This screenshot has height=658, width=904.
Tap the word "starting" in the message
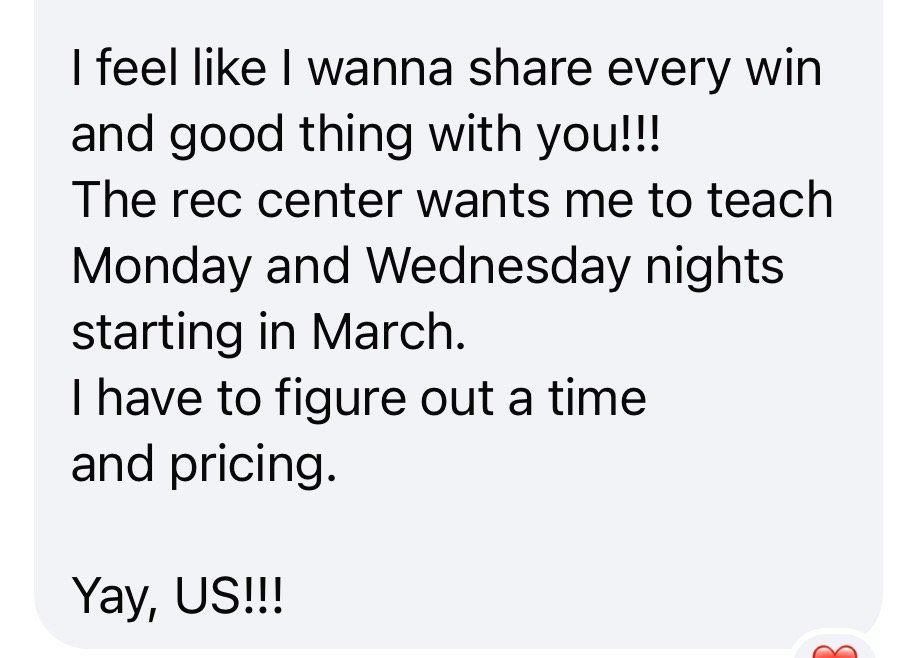[x=157, y=334]
